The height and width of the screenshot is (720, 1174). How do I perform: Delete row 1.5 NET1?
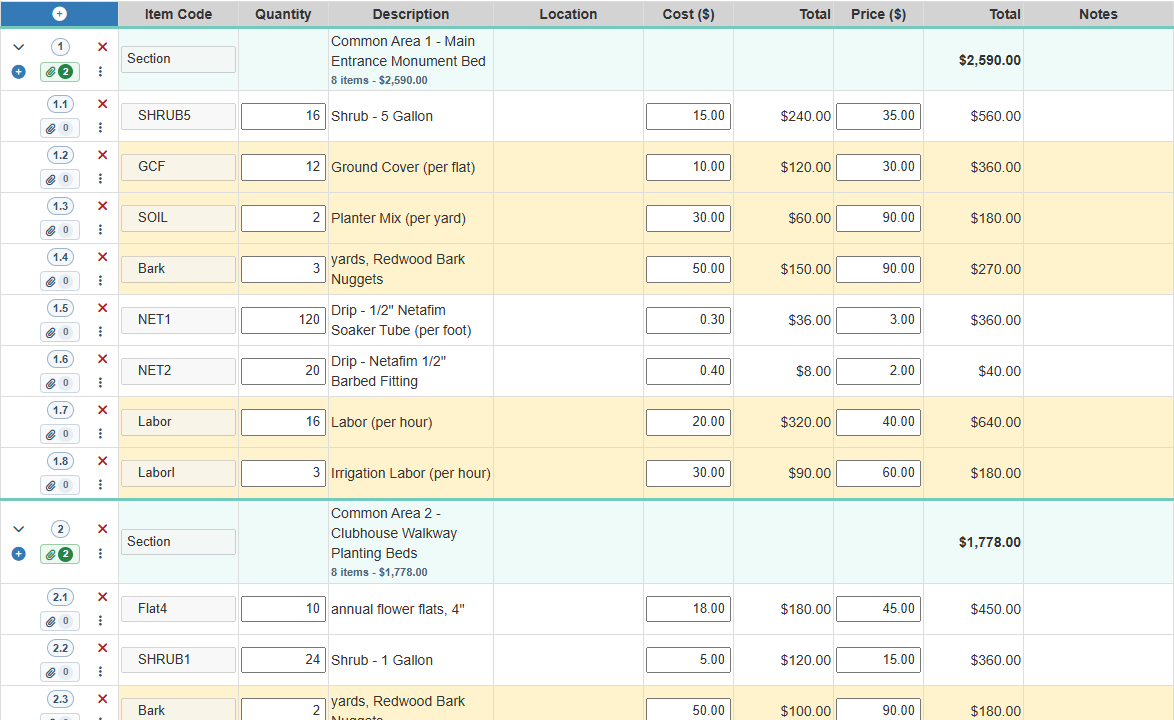(x=103, y=308)
